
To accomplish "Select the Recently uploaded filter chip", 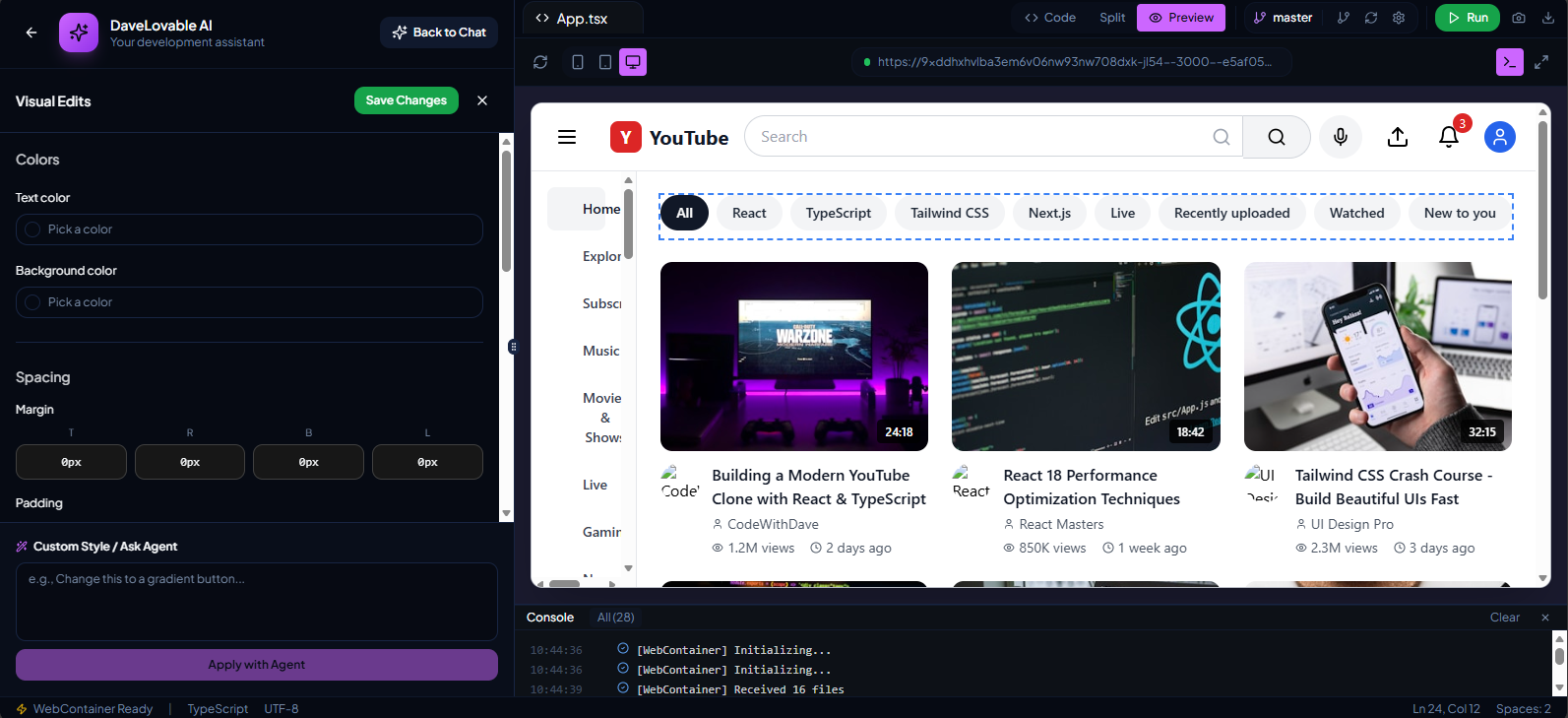I will click(x=1231, y=213).
